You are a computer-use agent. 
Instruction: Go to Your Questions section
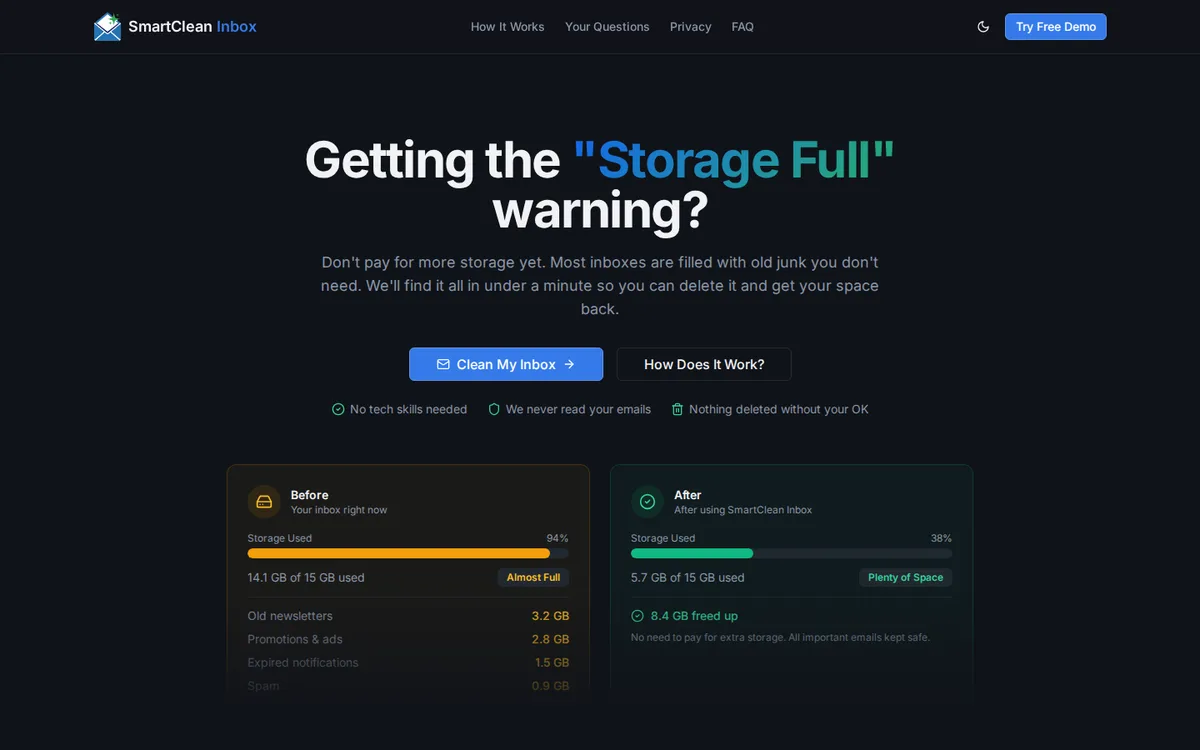(607, 27)
